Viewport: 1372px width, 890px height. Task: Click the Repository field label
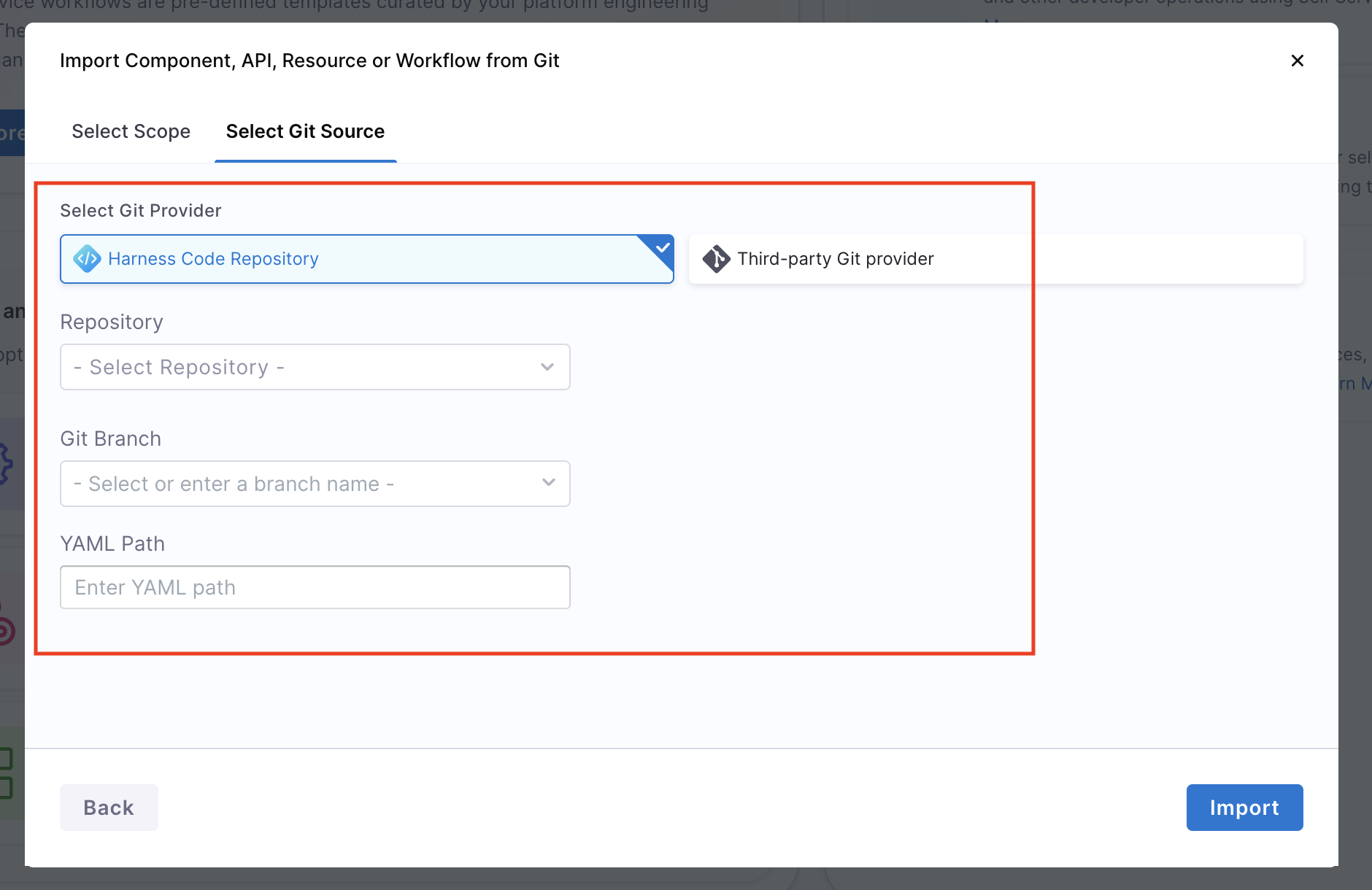pyautogui.click(x=112, y=322)
